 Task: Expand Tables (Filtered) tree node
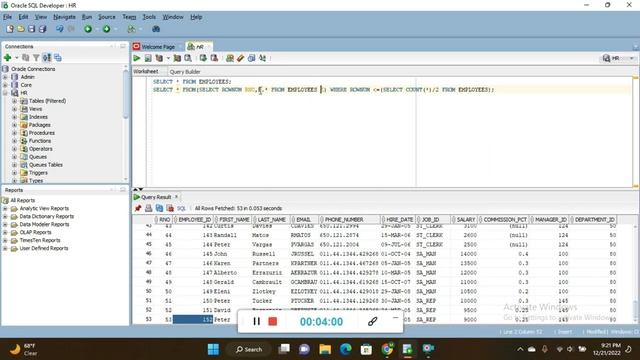(x=14, y=101)
